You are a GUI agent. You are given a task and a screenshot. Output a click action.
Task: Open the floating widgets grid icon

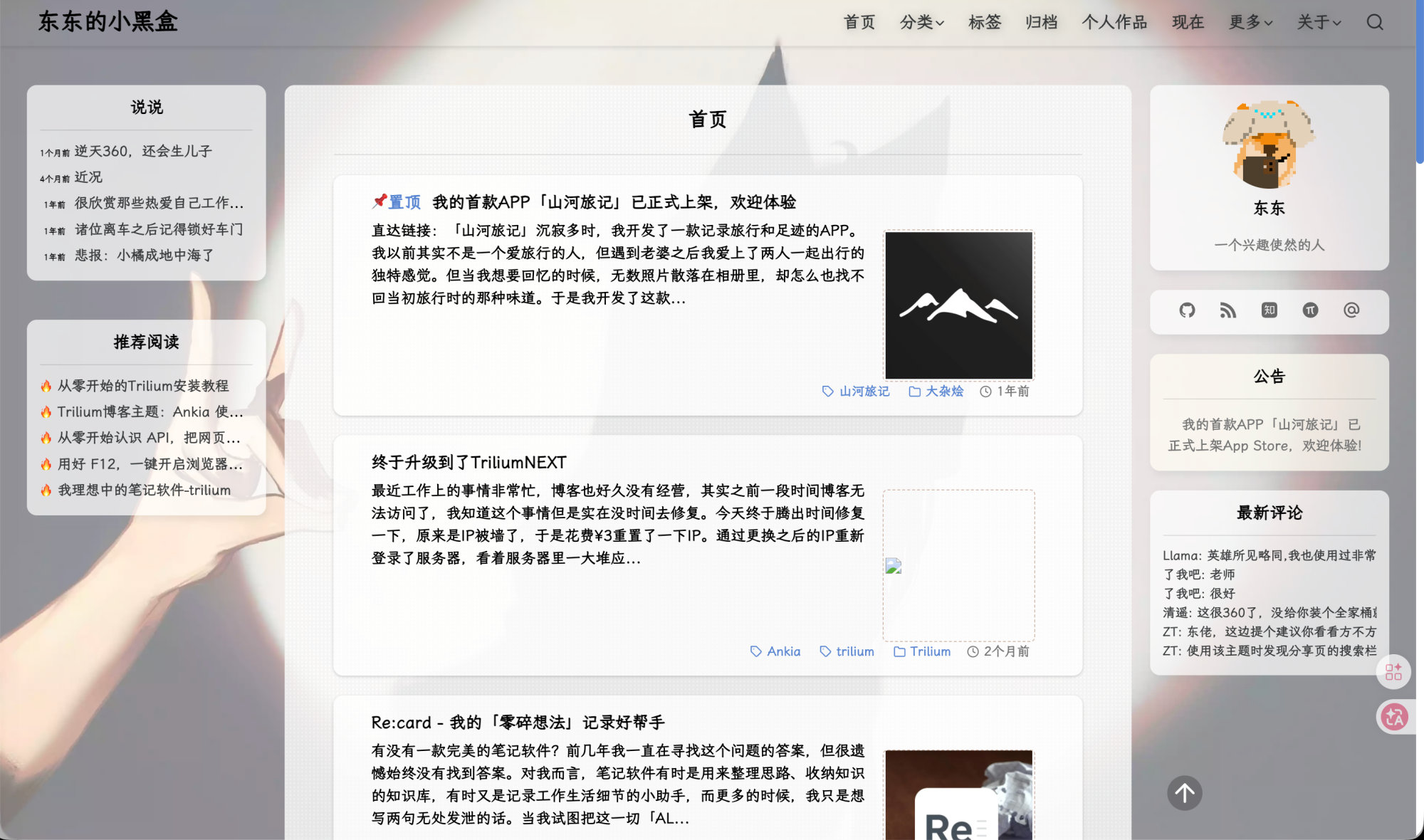[x=1393, y=671]
